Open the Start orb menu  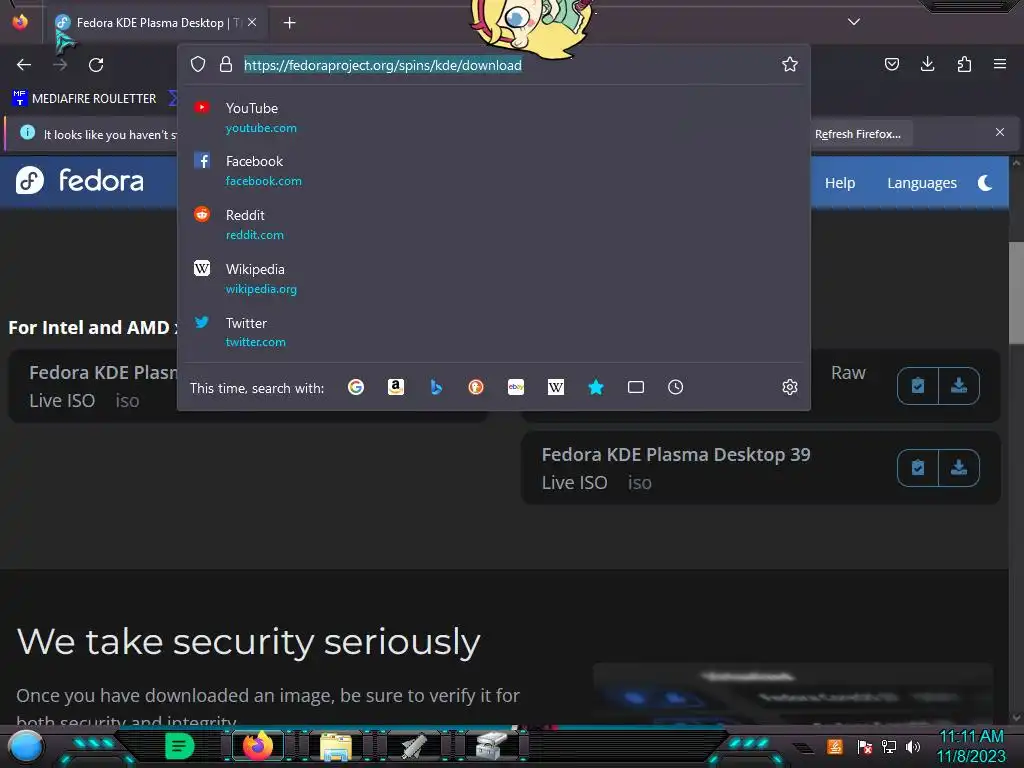pyautogui.click(x=26, y=746)
